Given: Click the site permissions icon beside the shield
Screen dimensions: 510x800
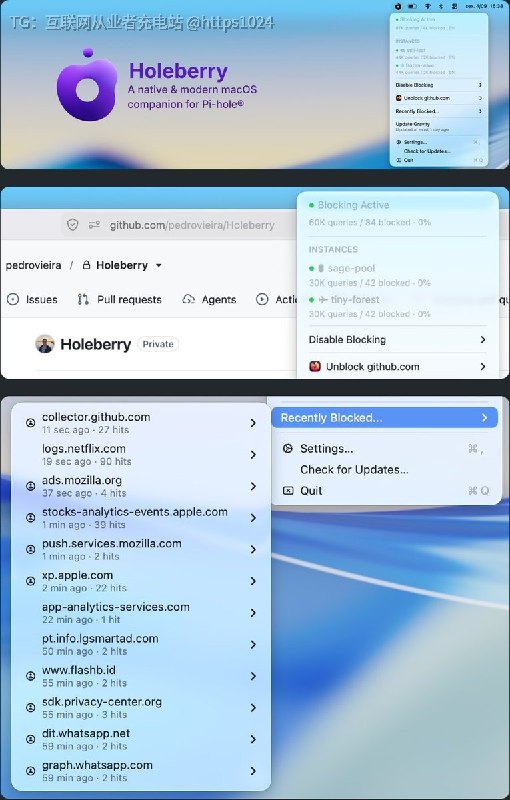Looking at the screenshot, I should (94, 224).
